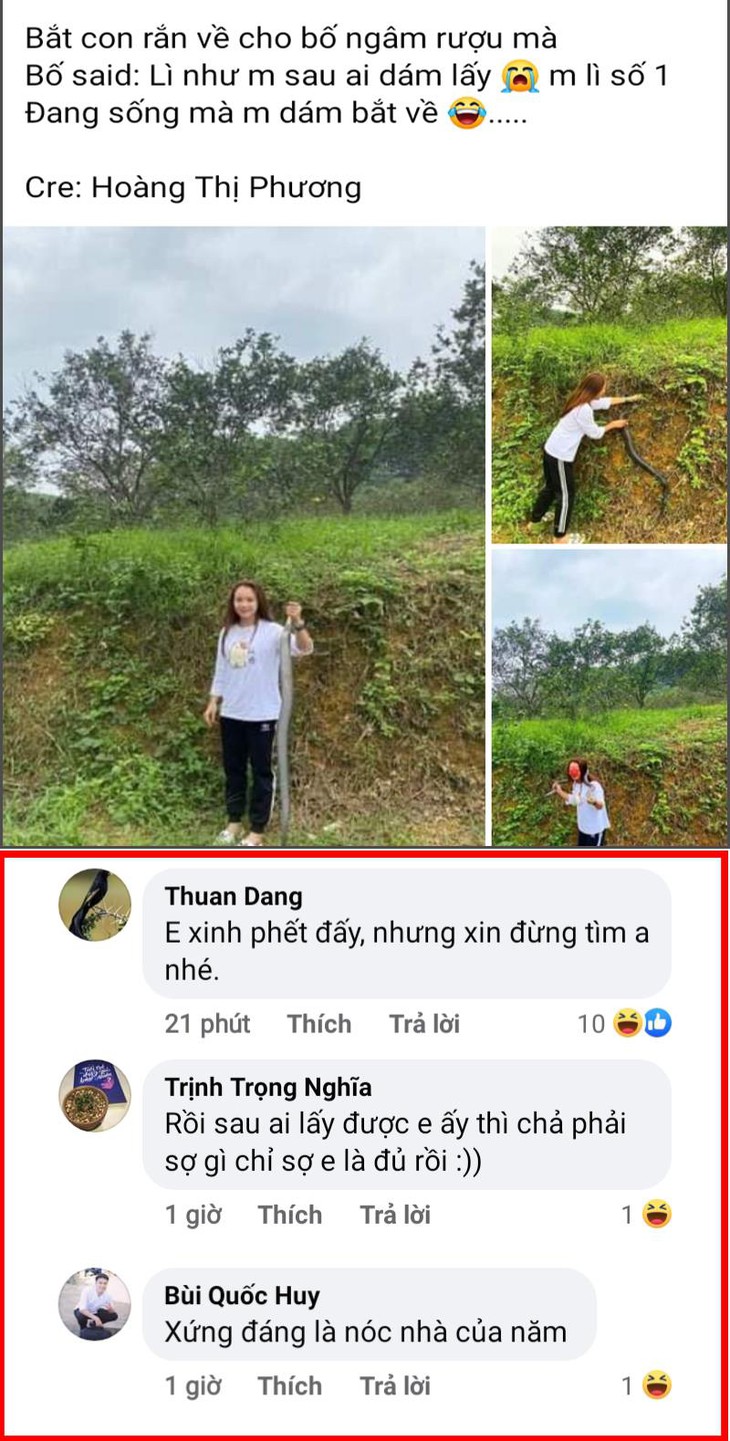Open the Bùi Quốc Huy name link
730x1441 pixels.
[x=242, y=1296]
